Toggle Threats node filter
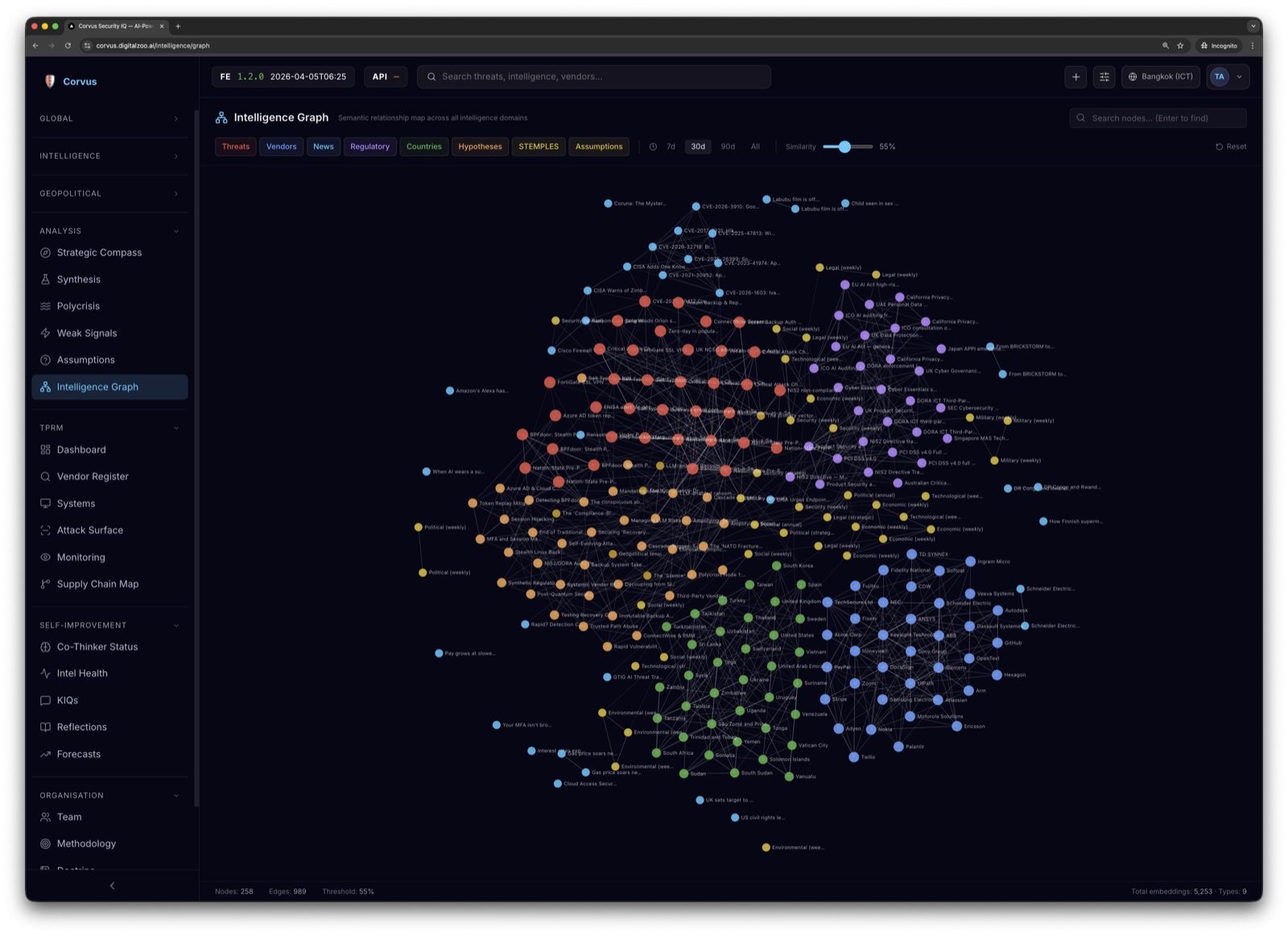 pyautogui.click(x=236, y=147)
